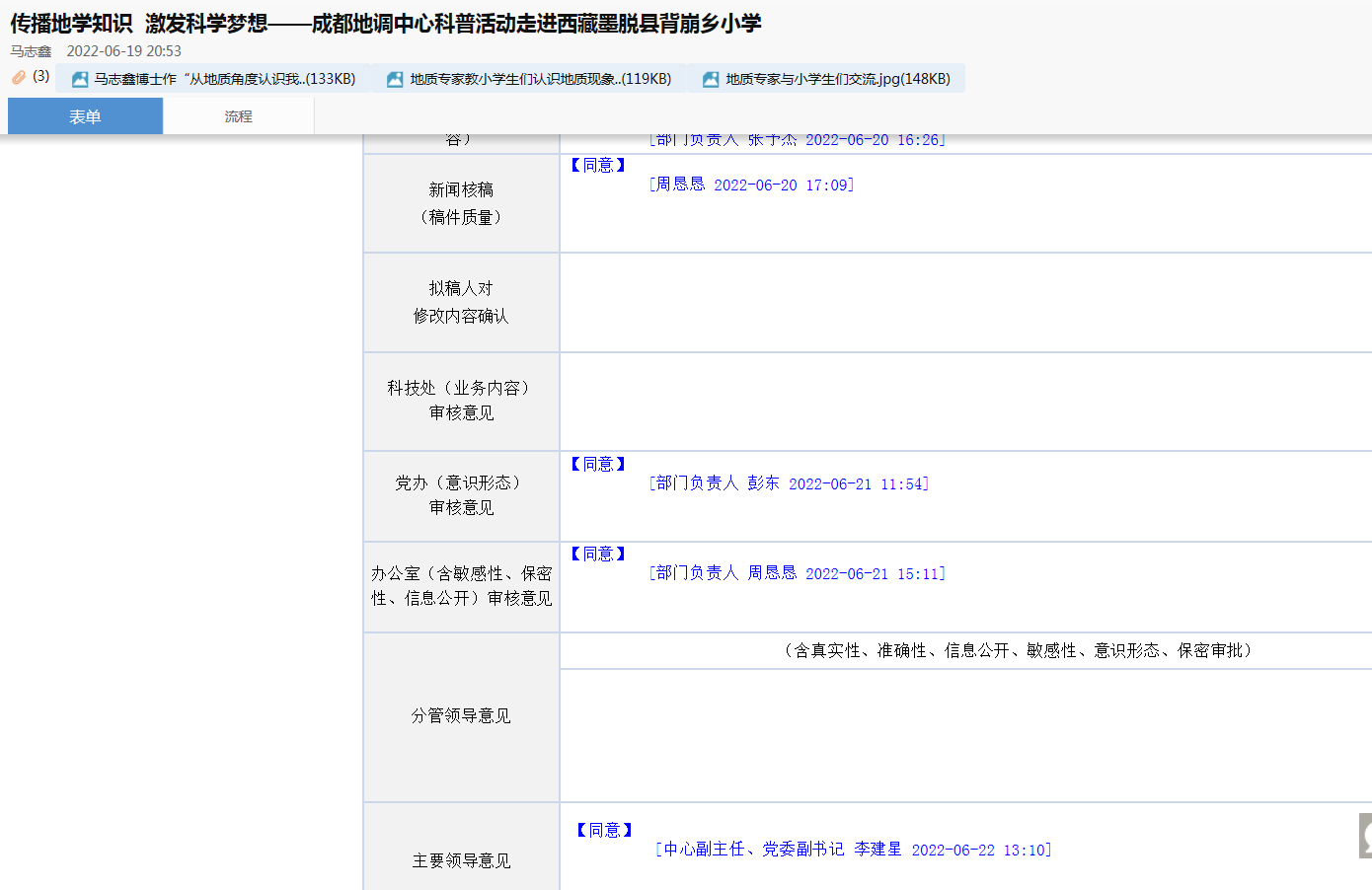This screenshot has width=1372, height=890.
Task: Click image icon of 地质专家与小学生们交流.jpg
Action: (711, 80)
